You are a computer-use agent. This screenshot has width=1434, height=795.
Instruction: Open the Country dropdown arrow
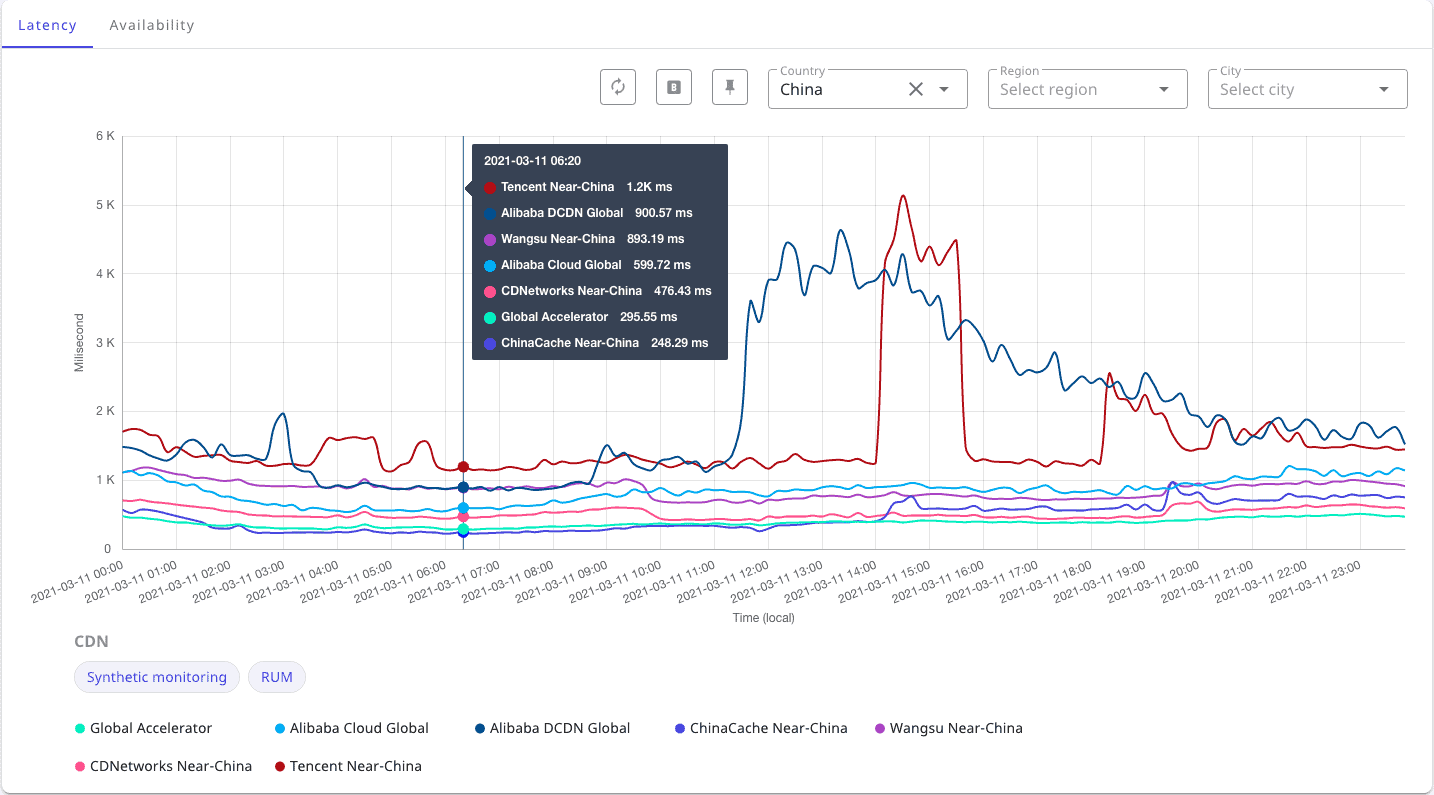tap(944, 89)
